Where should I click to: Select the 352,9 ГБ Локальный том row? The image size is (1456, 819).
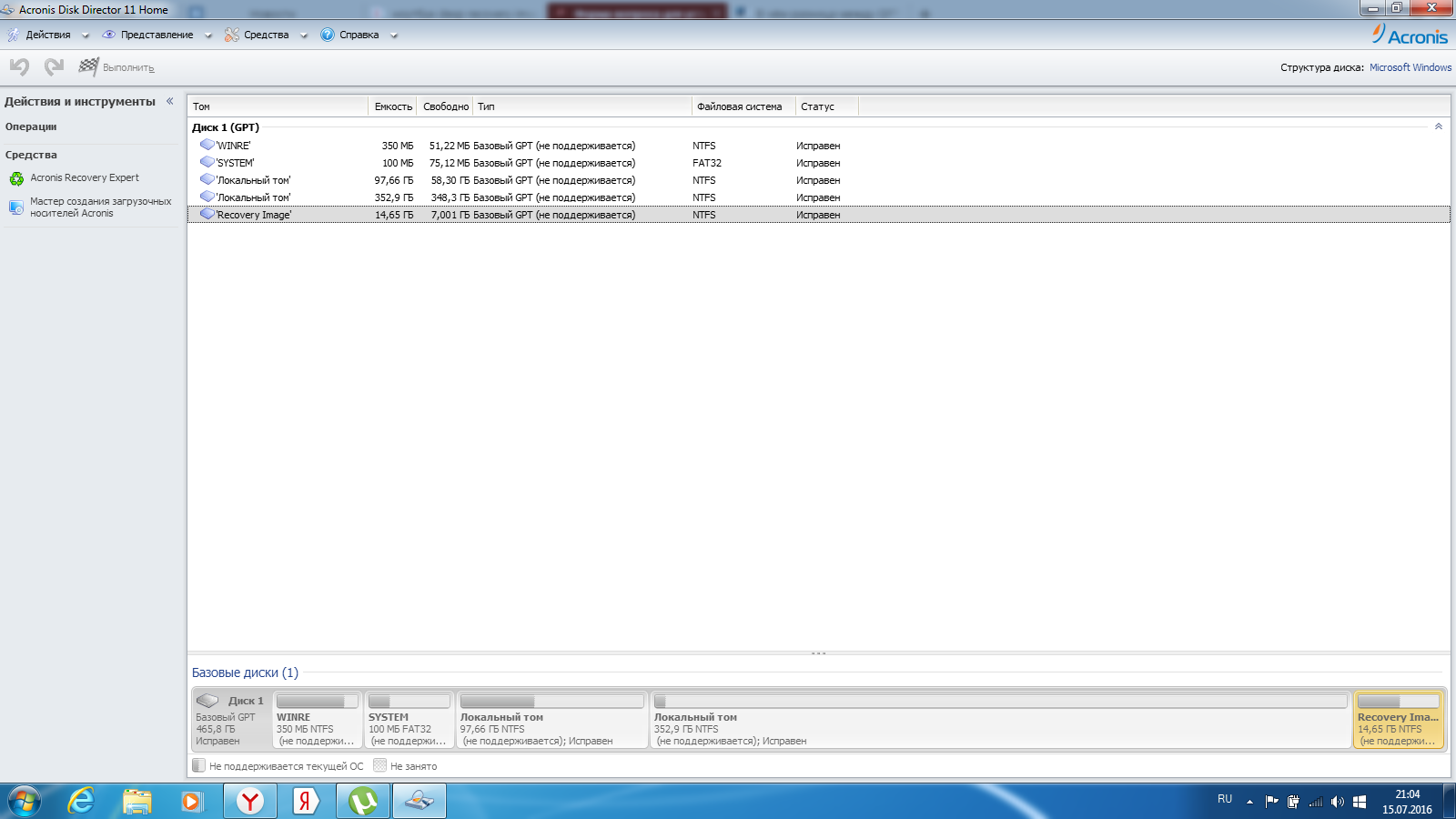pyautogui.click(x=819, y=197)
